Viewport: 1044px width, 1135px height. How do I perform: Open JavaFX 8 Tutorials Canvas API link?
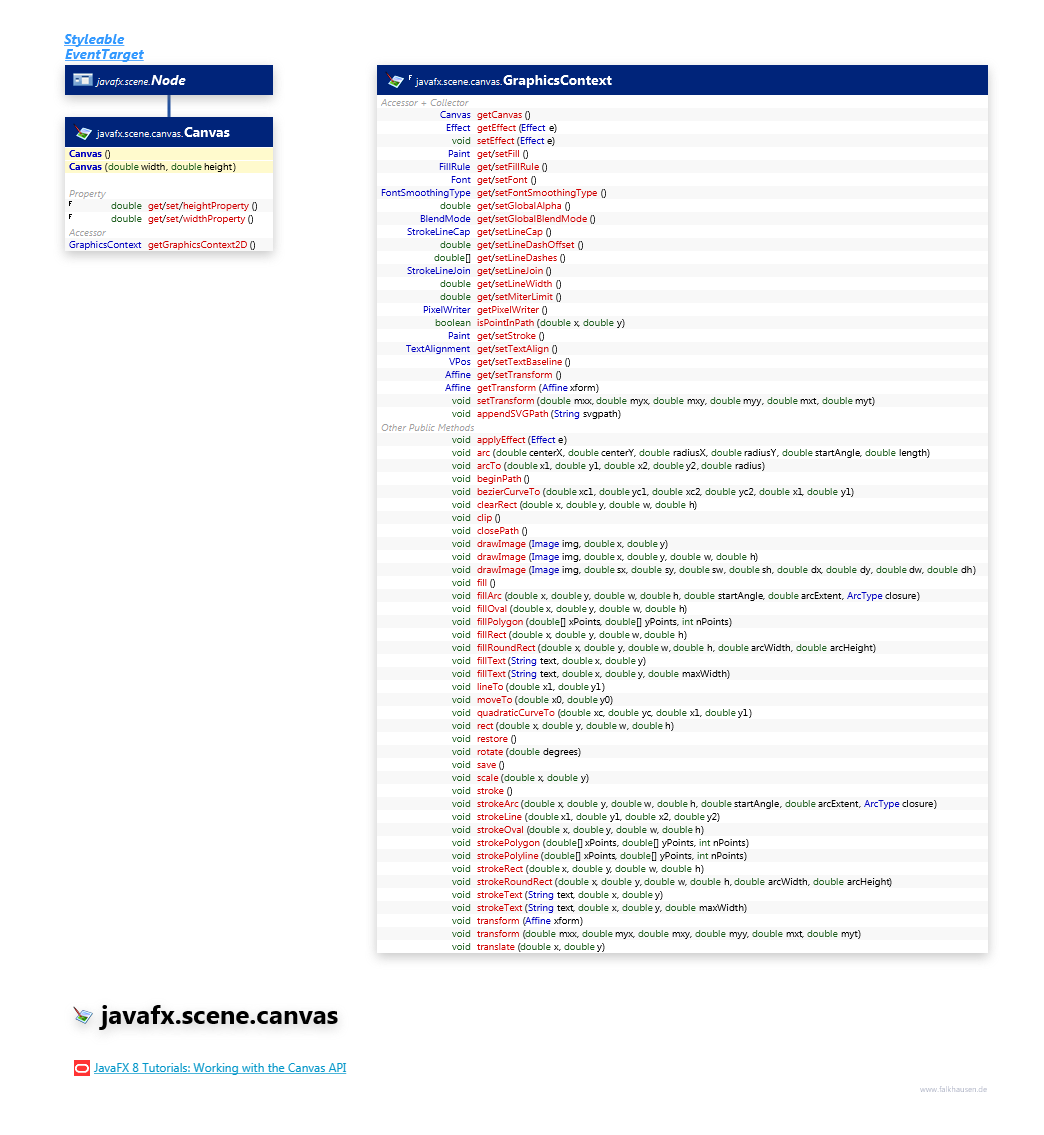tap(220, 1068)
